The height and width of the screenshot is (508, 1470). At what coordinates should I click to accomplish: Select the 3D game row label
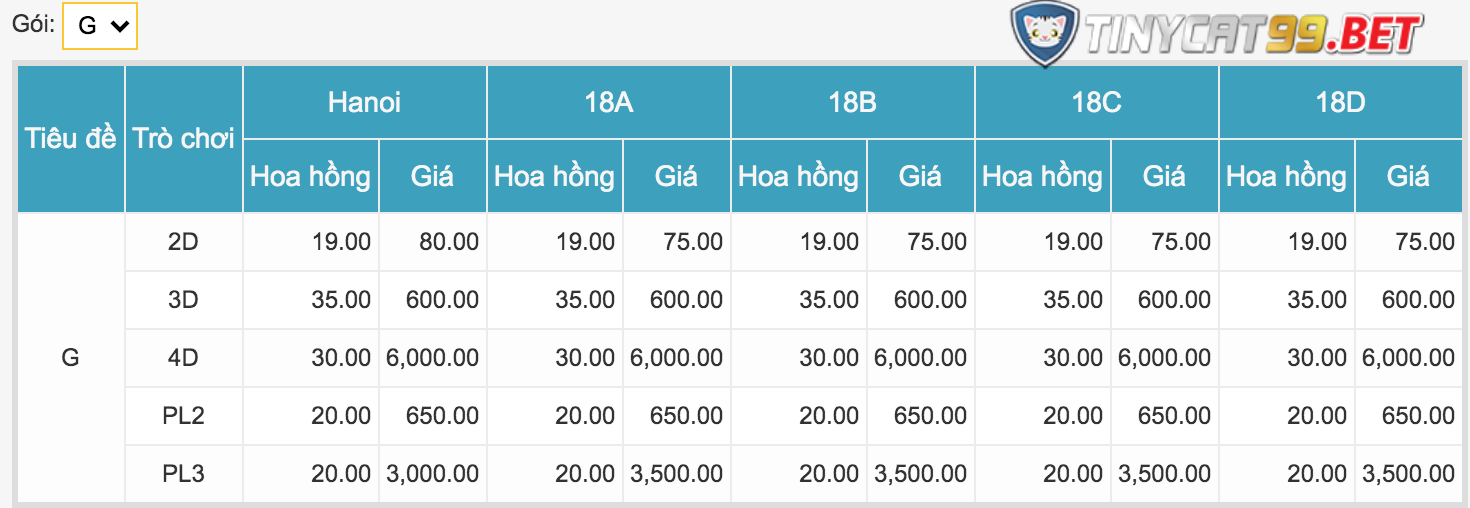click(183, 300)
